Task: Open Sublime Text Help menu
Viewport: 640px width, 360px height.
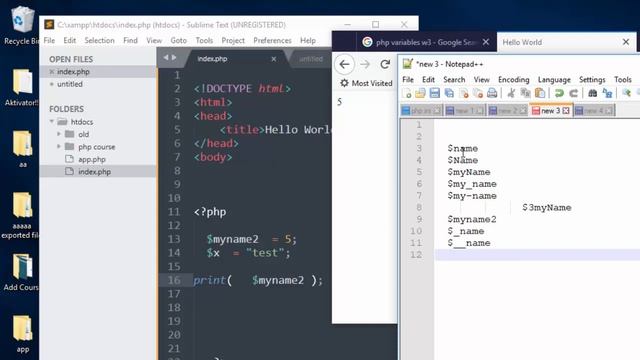Action: click(x=308, y=40)
